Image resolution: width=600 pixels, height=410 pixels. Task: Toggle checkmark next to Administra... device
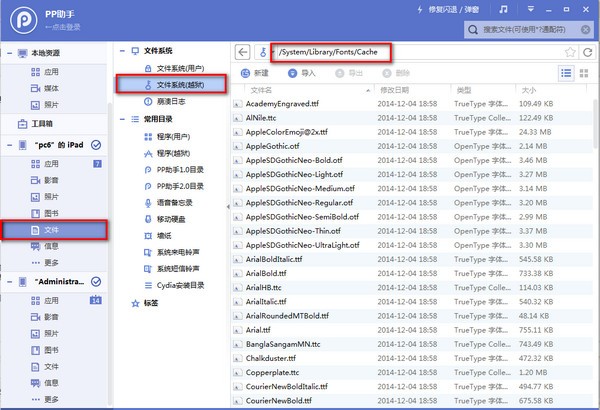96,282
